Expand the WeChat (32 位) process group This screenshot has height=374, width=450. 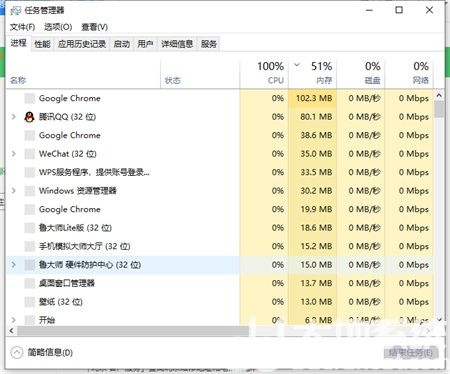tap(14, 154)
